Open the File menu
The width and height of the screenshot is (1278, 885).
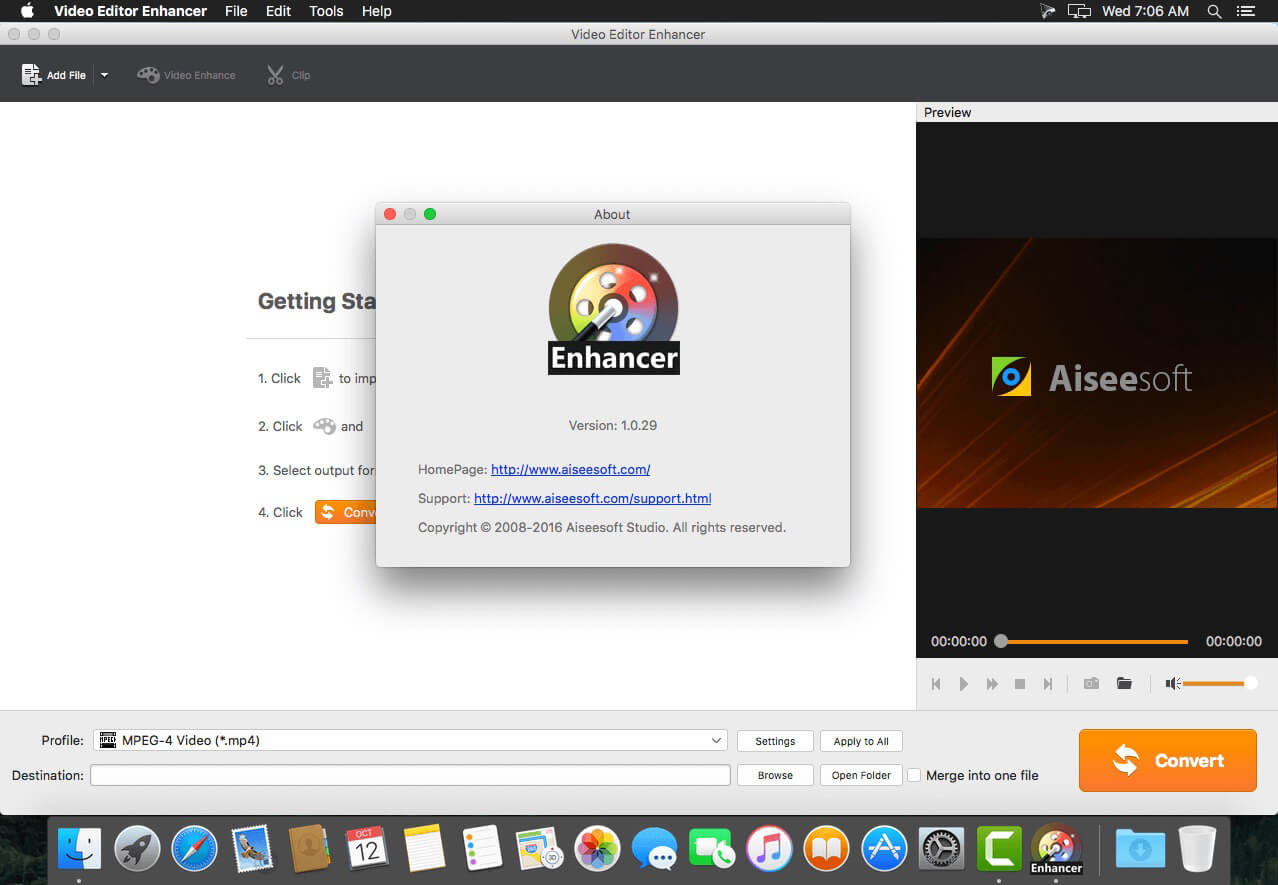point(236,11)
